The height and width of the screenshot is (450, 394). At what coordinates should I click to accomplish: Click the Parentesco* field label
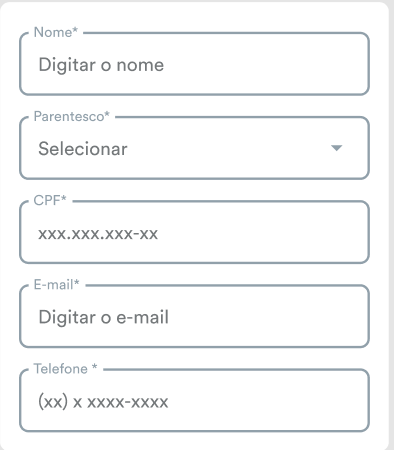point(72,116)
